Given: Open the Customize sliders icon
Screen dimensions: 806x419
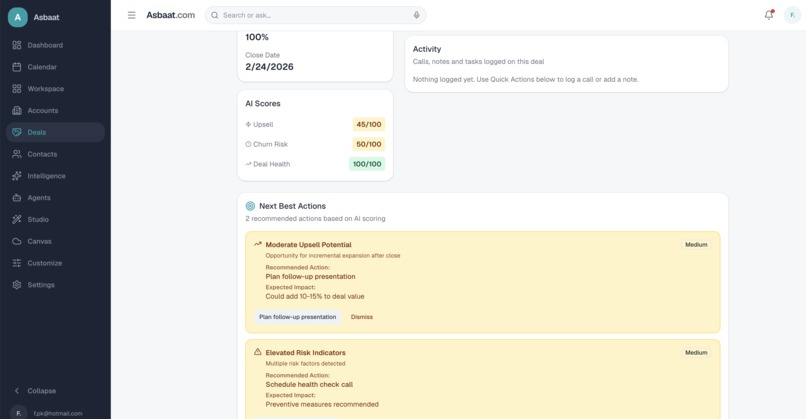Looking at the screenshot, I should pos(17,263).
